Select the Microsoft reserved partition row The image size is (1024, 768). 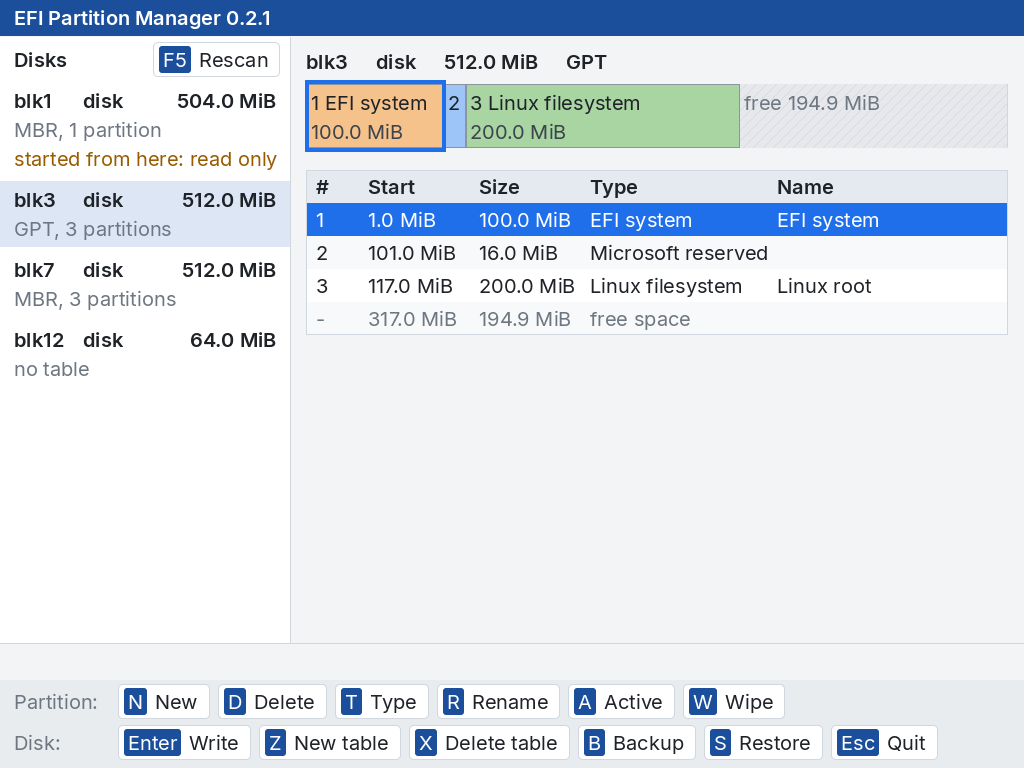click(657, 253)
